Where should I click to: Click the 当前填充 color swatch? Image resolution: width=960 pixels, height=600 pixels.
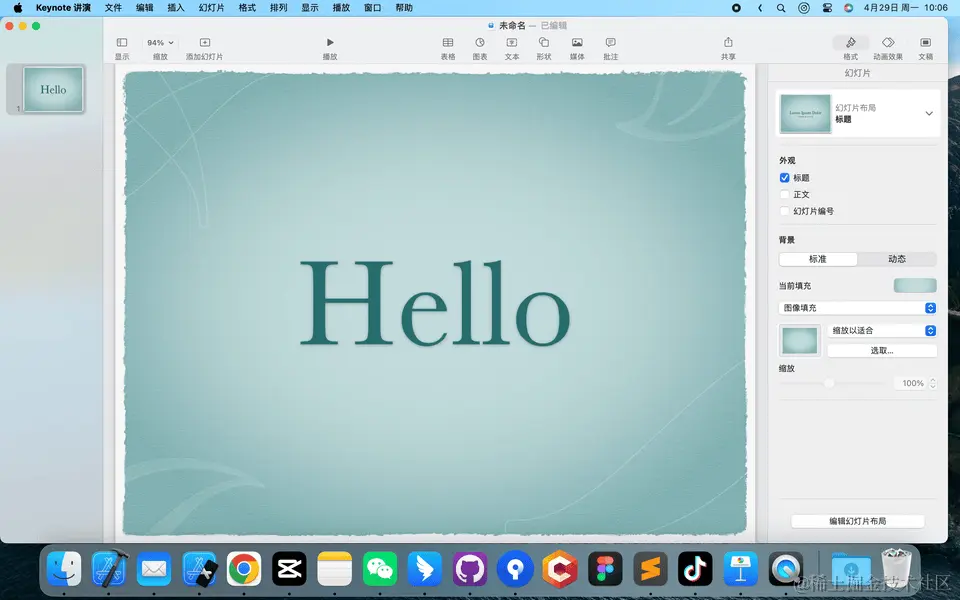915,285
